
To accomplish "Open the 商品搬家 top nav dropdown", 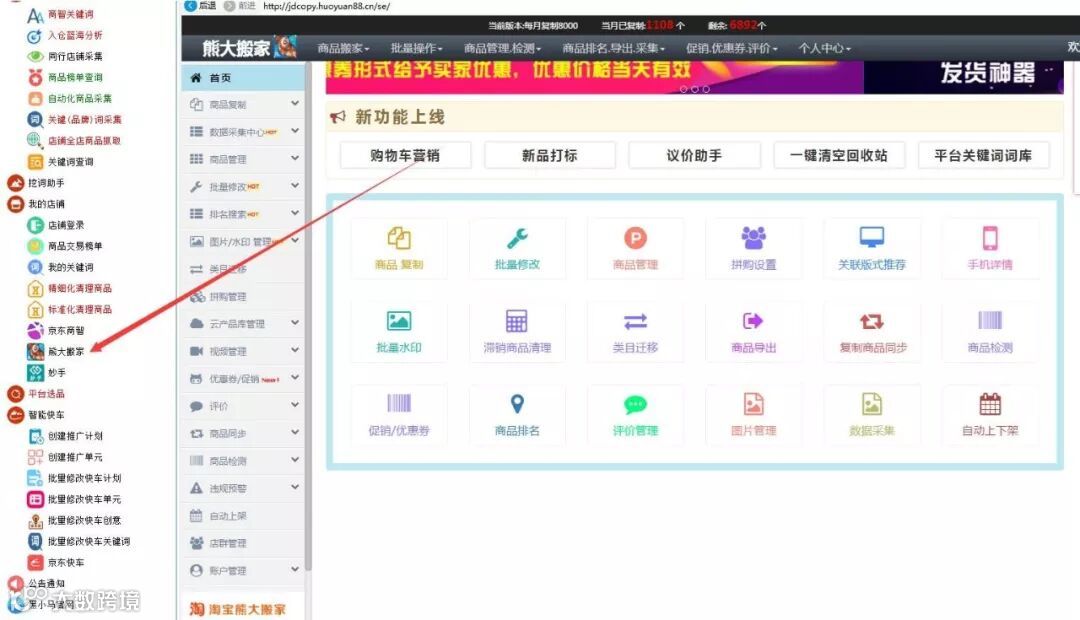I will pyautogui.click(x=343, y=48).
